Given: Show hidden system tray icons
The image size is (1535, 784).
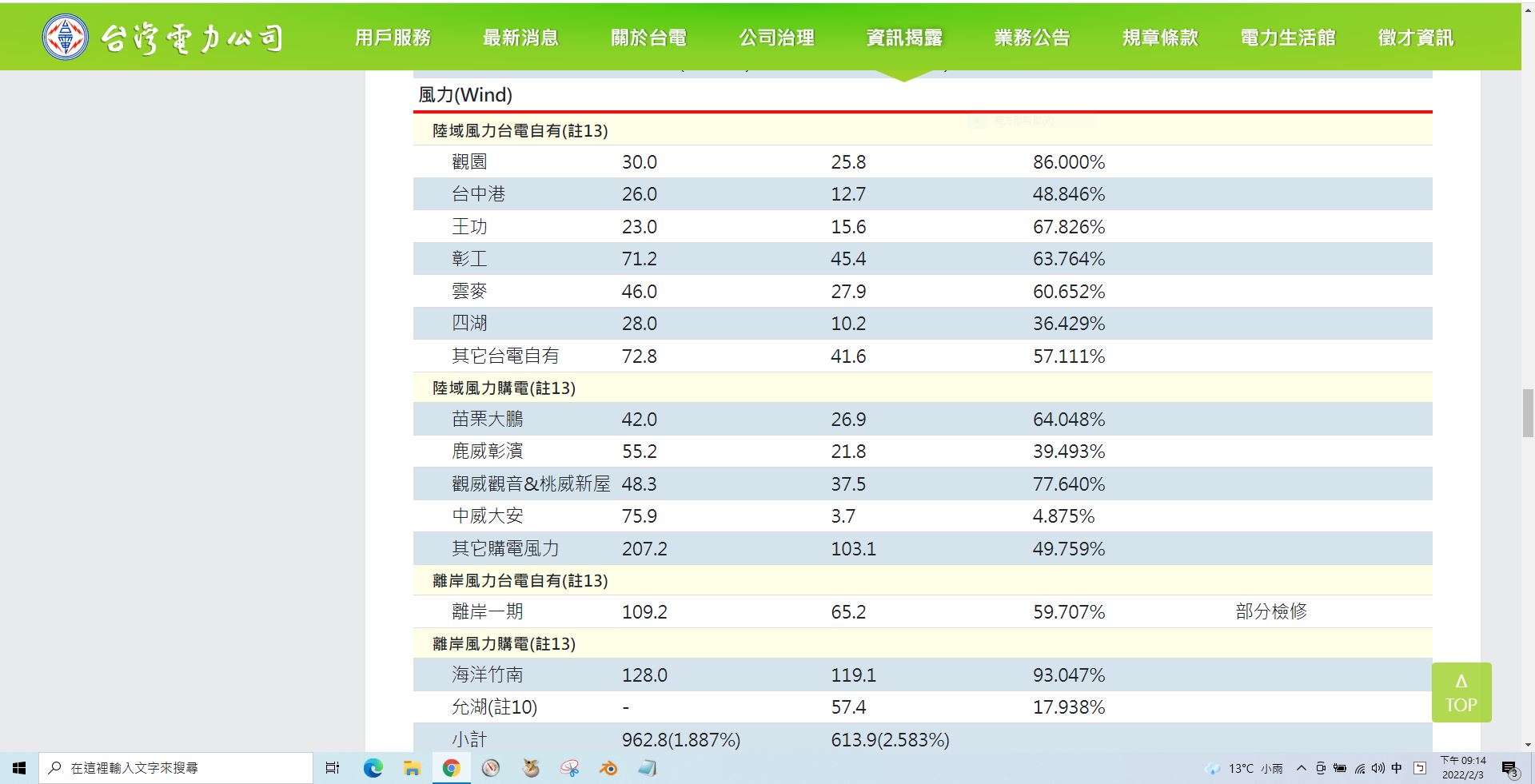Looking at the screenshot, I should pos(1302,768).
